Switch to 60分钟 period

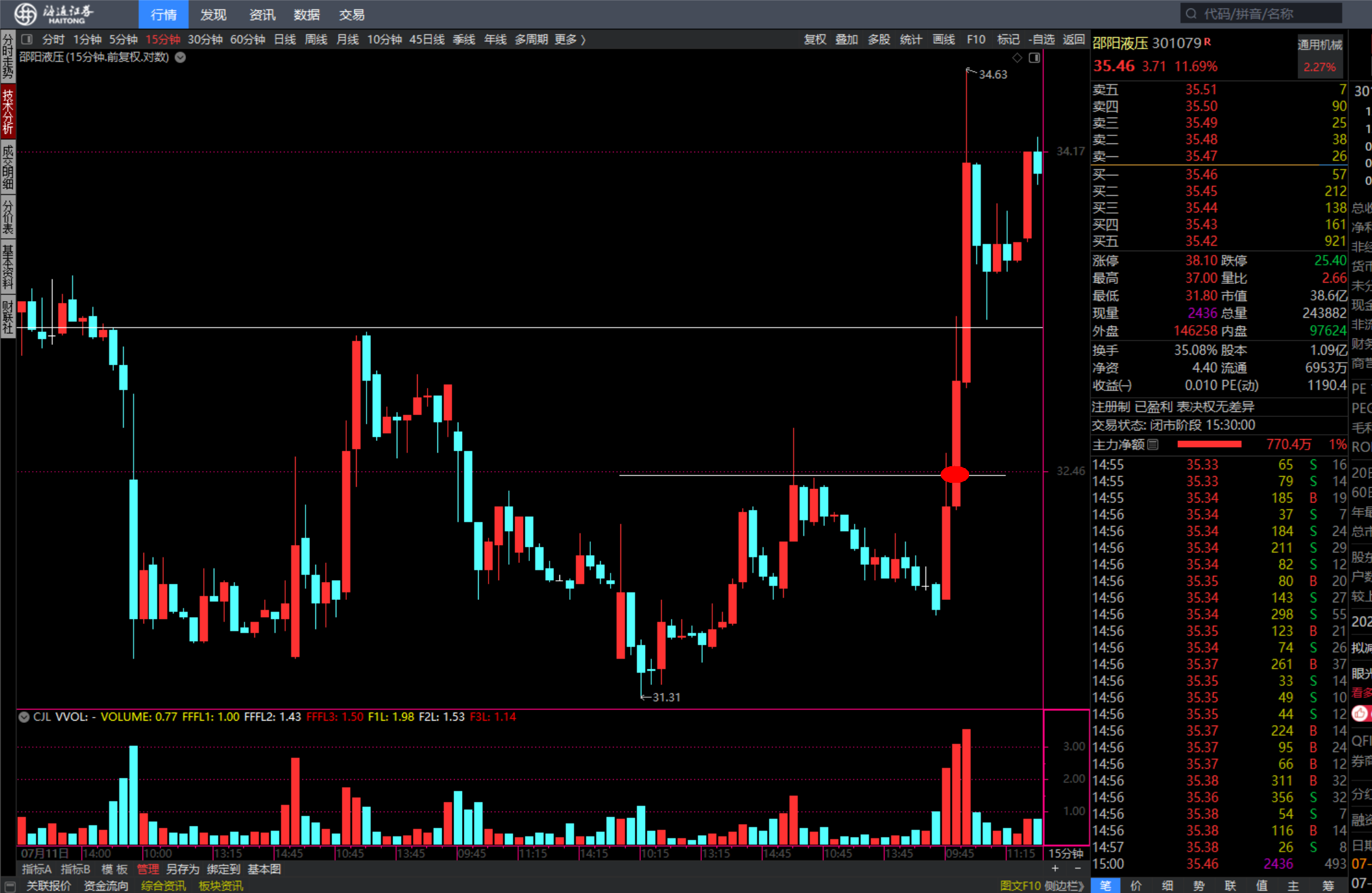[x=248, y=39]
